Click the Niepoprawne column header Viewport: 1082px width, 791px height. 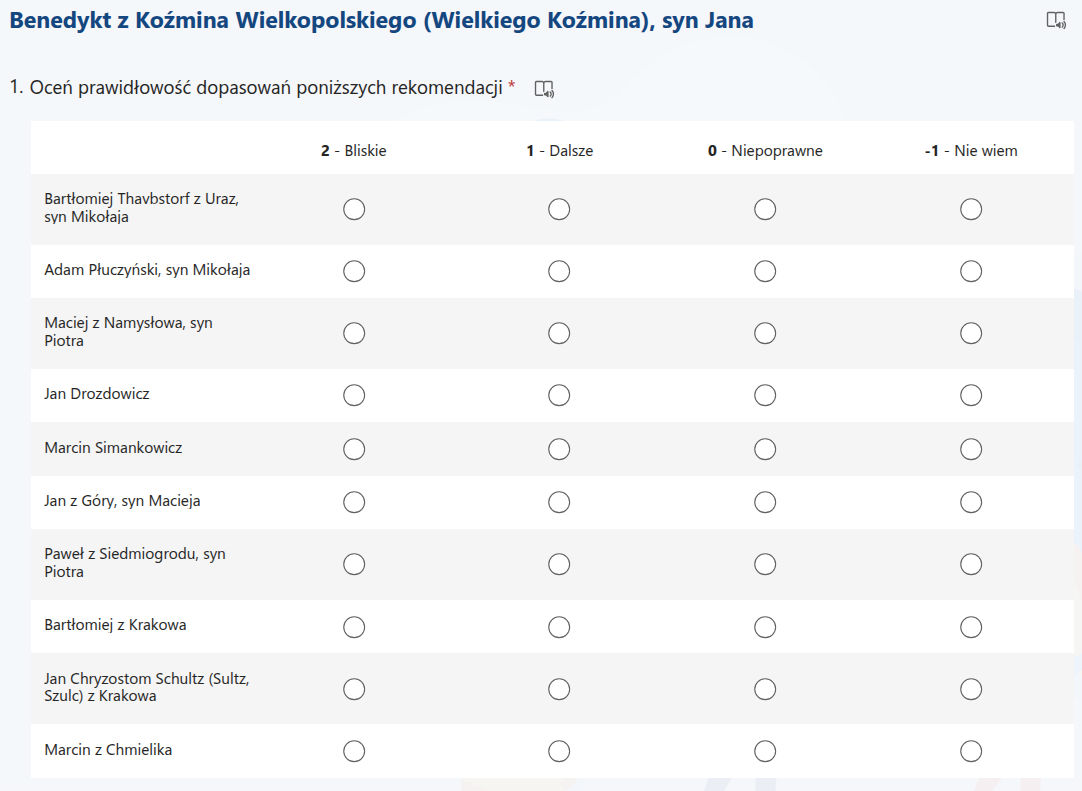765,151
